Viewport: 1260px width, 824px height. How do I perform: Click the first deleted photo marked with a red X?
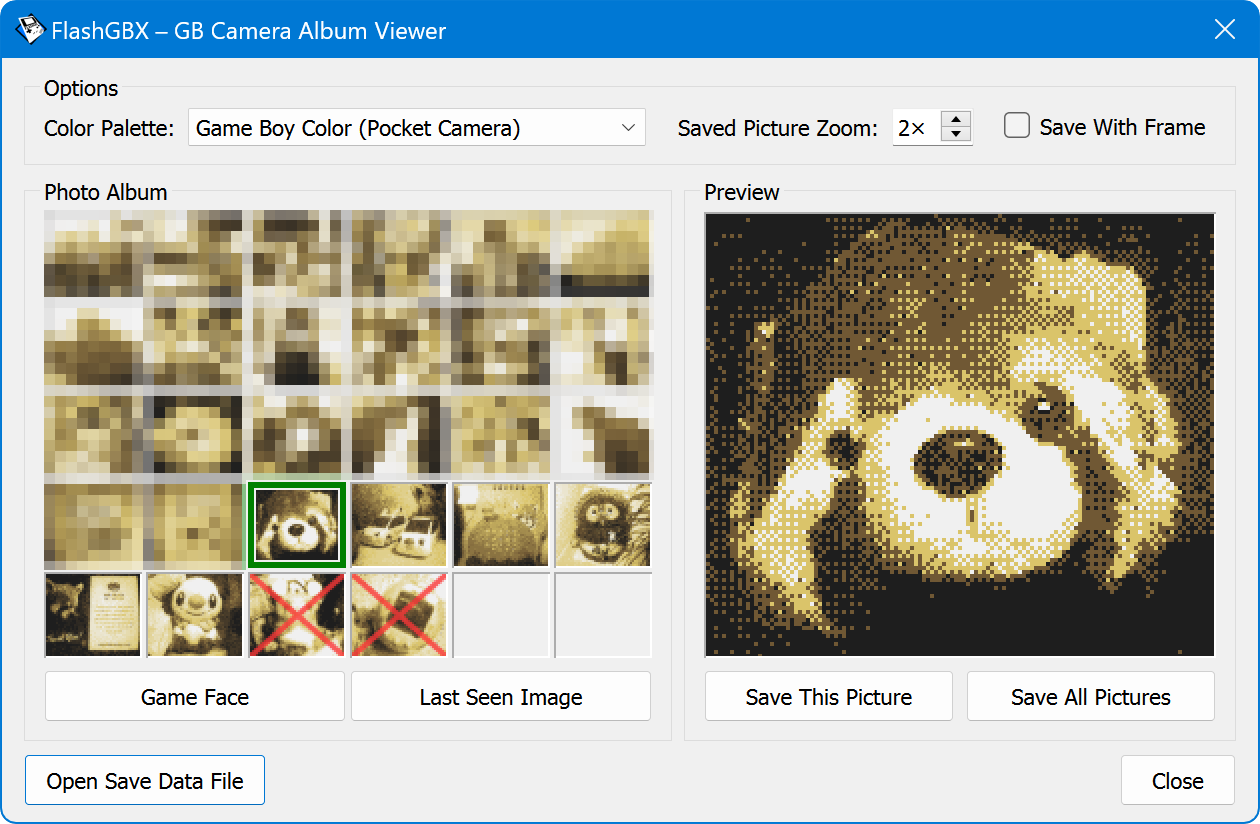click(x=296, y=614)
